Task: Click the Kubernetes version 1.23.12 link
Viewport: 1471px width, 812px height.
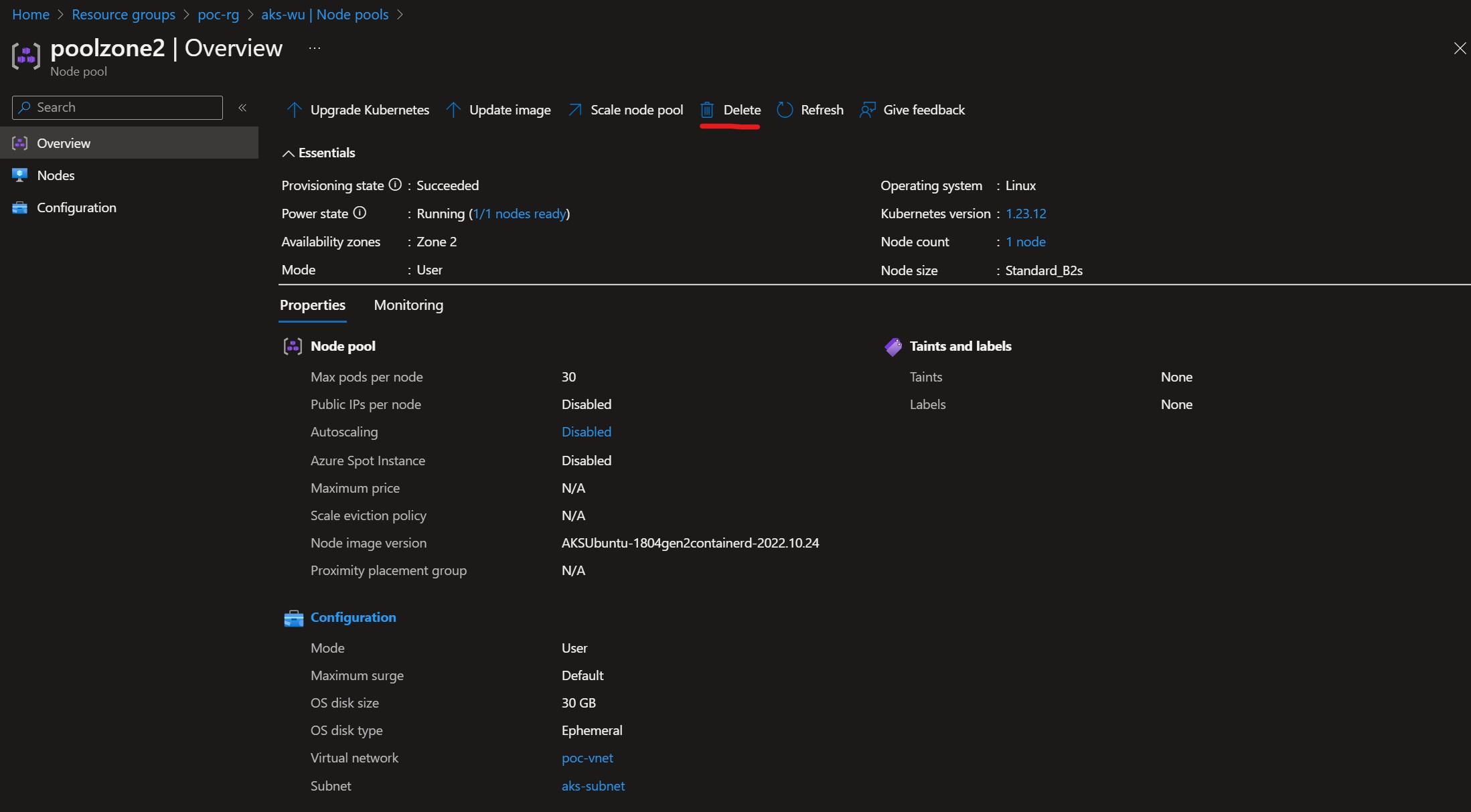Action: click(x=1026, y=213)
